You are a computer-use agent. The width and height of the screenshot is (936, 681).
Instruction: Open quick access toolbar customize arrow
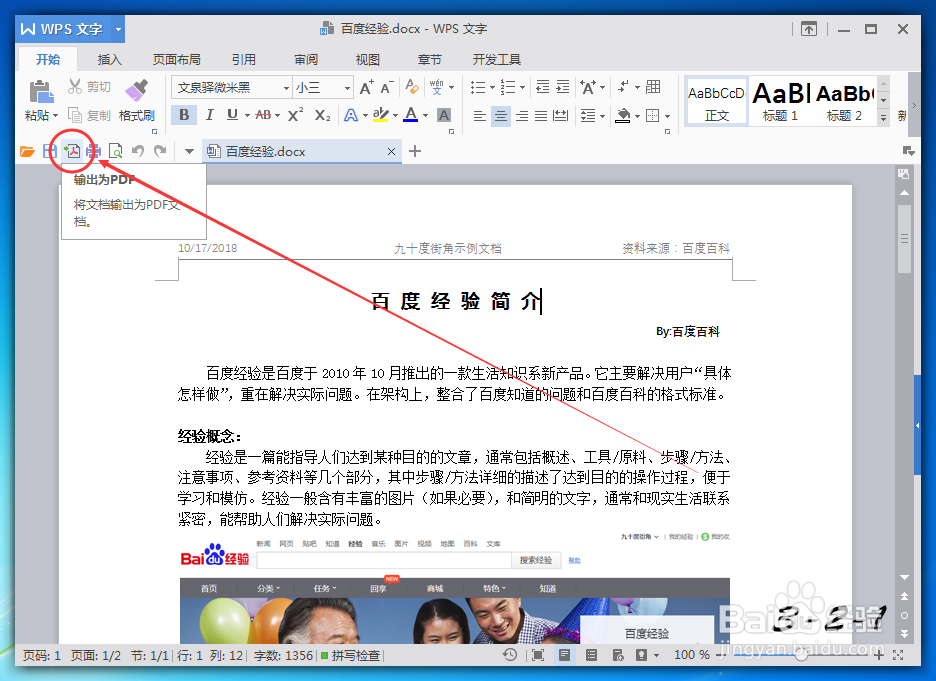(x=189, y=152)
